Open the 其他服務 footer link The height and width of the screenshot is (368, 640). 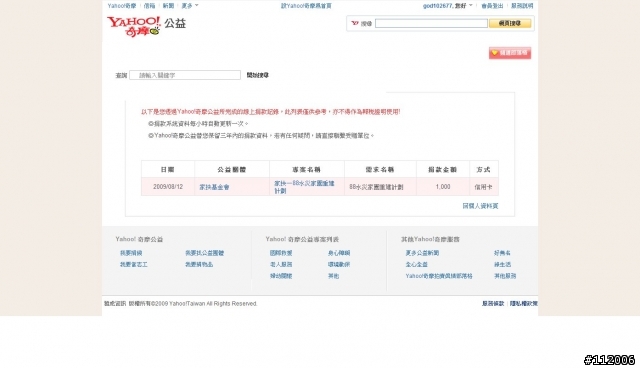505,276
